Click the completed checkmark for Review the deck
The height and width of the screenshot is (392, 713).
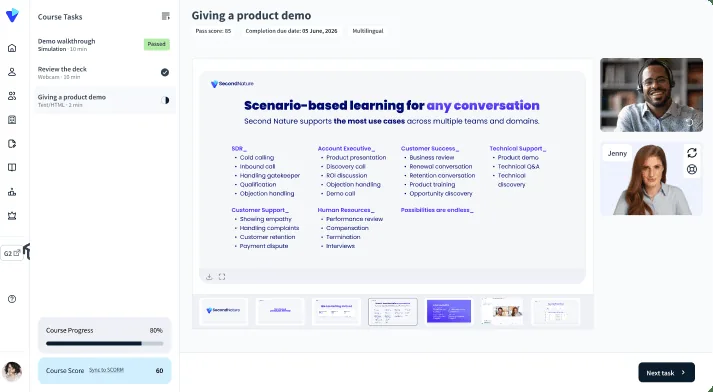pyautogui.click(x=165, y=72)
